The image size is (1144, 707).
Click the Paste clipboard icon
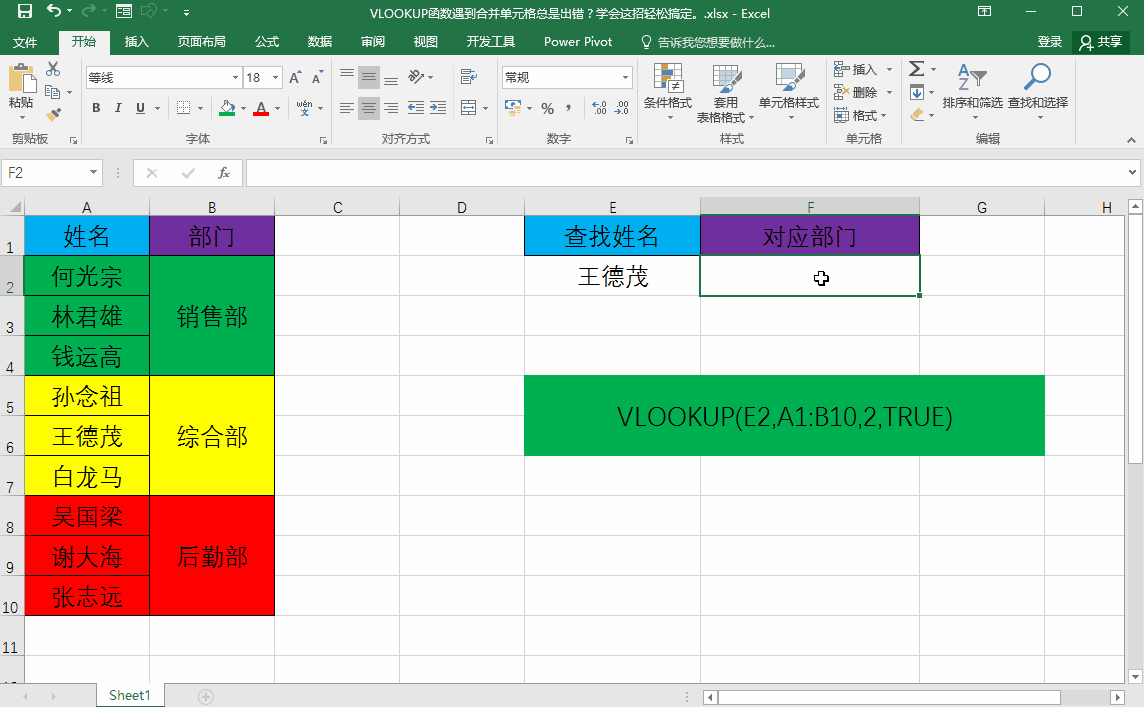pos(21,79)
